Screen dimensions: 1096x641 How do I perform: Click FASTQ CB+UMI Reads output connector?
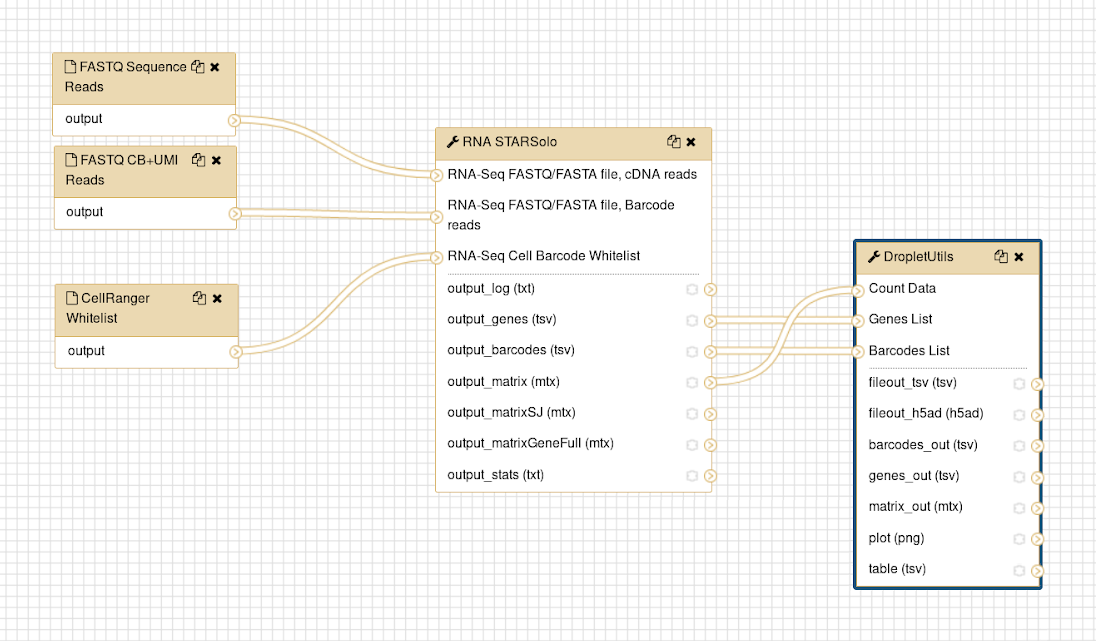point(235,213)
